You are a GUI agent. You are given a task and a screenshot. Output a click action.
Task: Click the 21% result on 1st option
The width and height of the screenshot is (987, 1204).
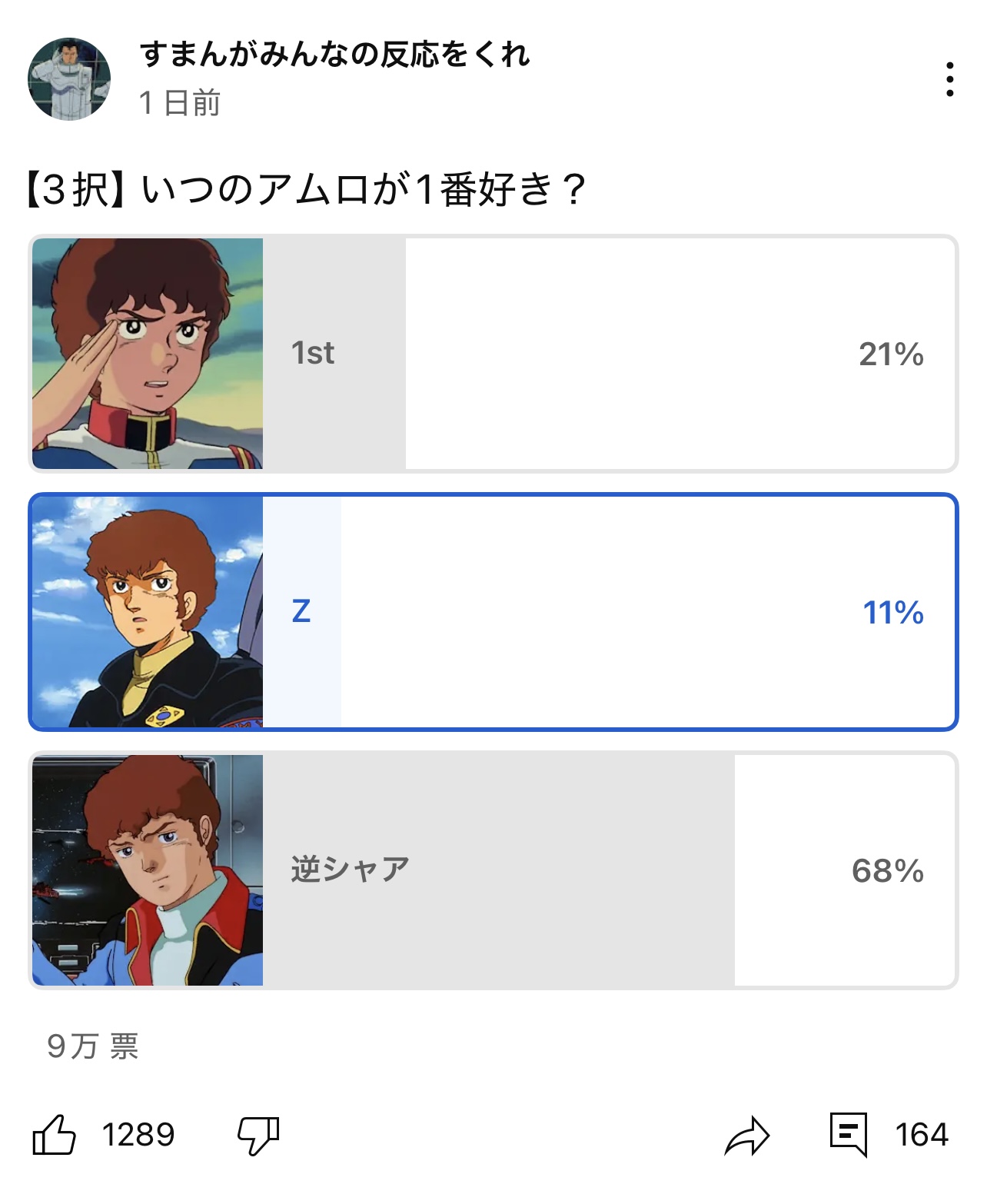[891, 354]
